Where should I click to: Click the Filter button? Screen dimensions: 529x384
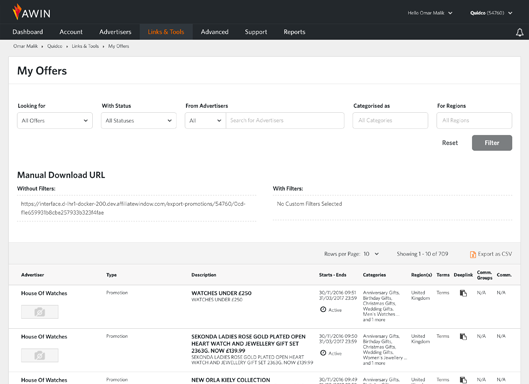click(492, 143)
